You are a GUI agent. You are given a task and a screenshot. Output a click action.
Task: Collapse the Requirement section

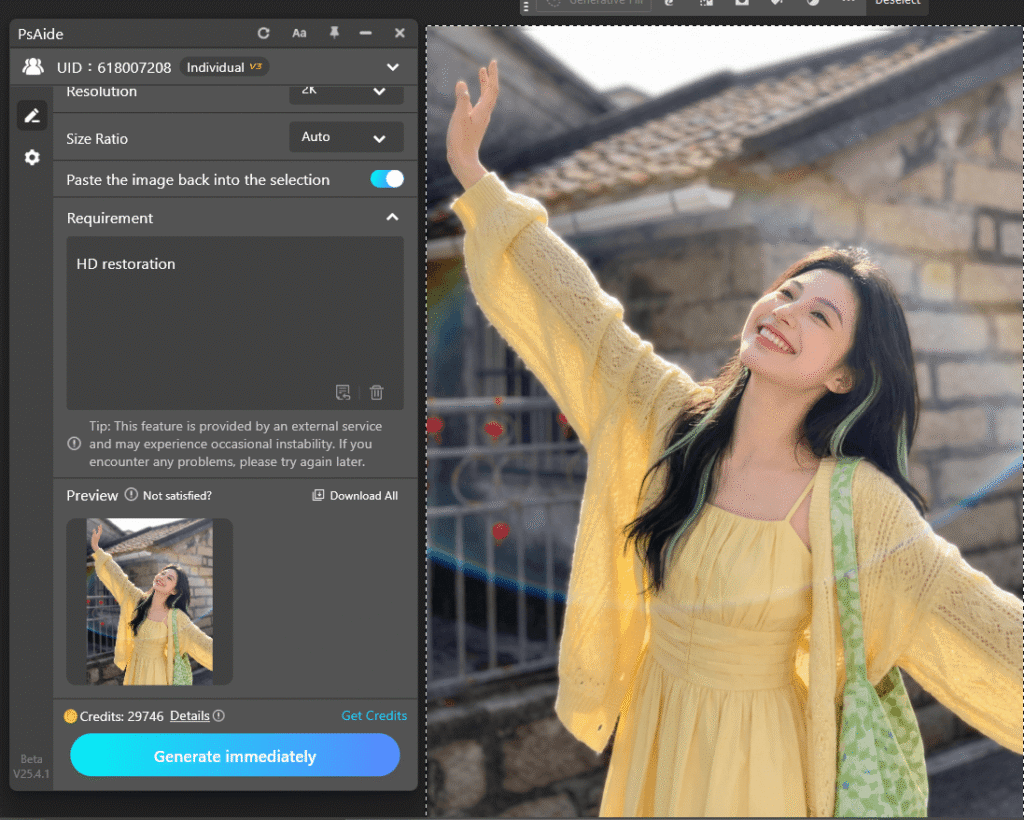pos(392,217)
